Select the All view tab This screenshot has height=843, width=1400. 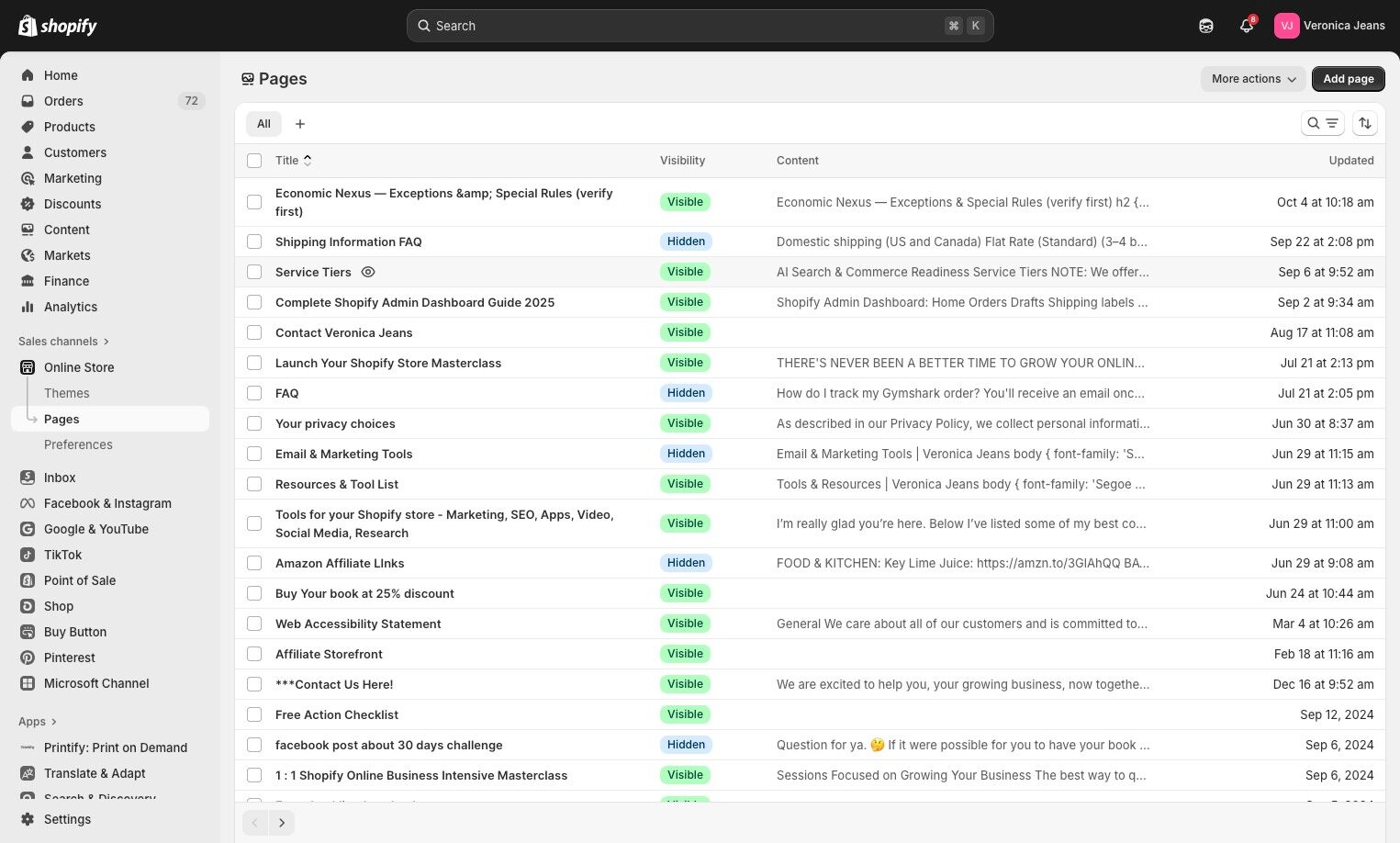click(x=263, y=124)
